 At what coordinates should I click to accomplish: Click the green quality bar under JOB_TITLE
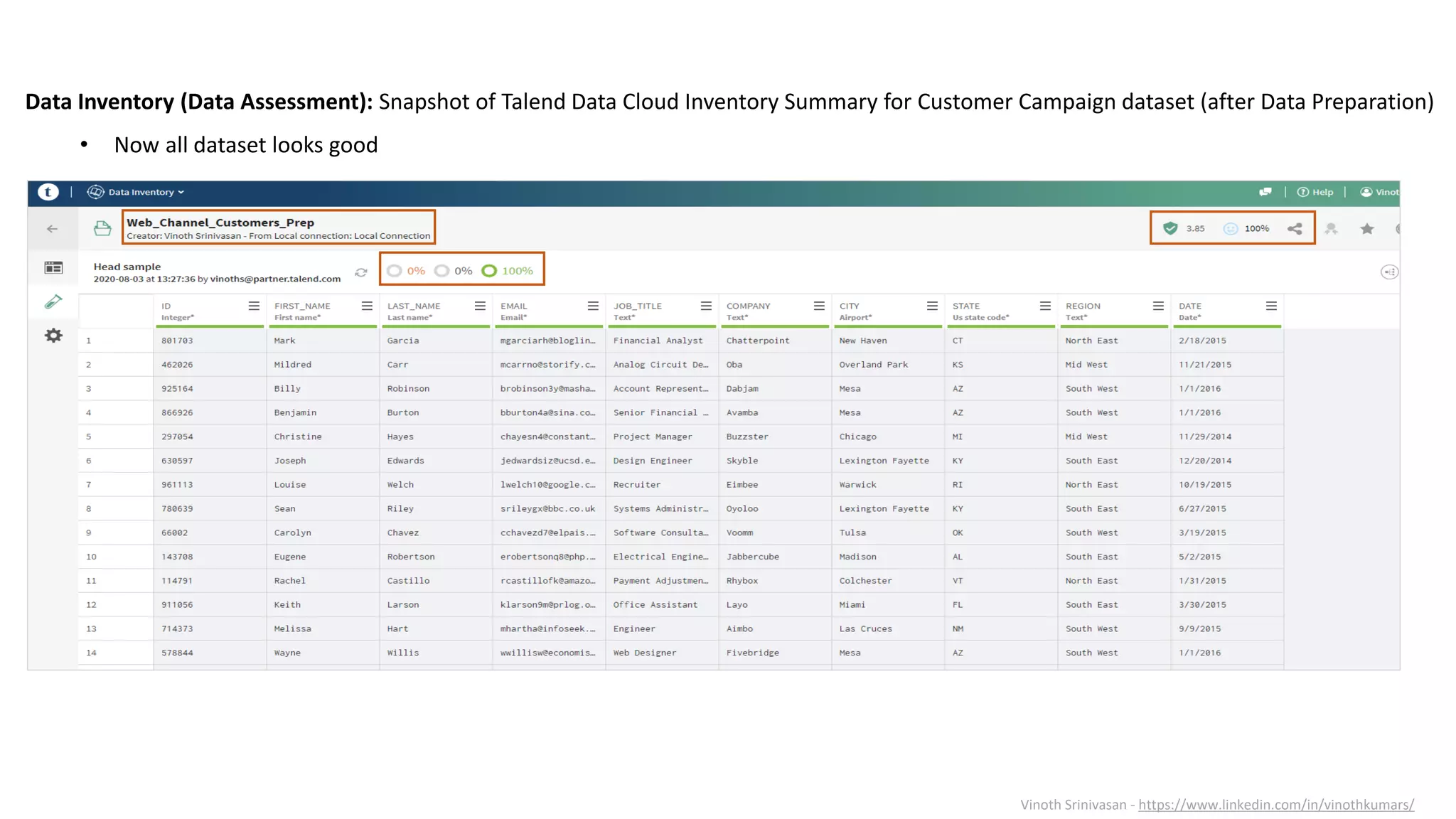pos(662,326)
